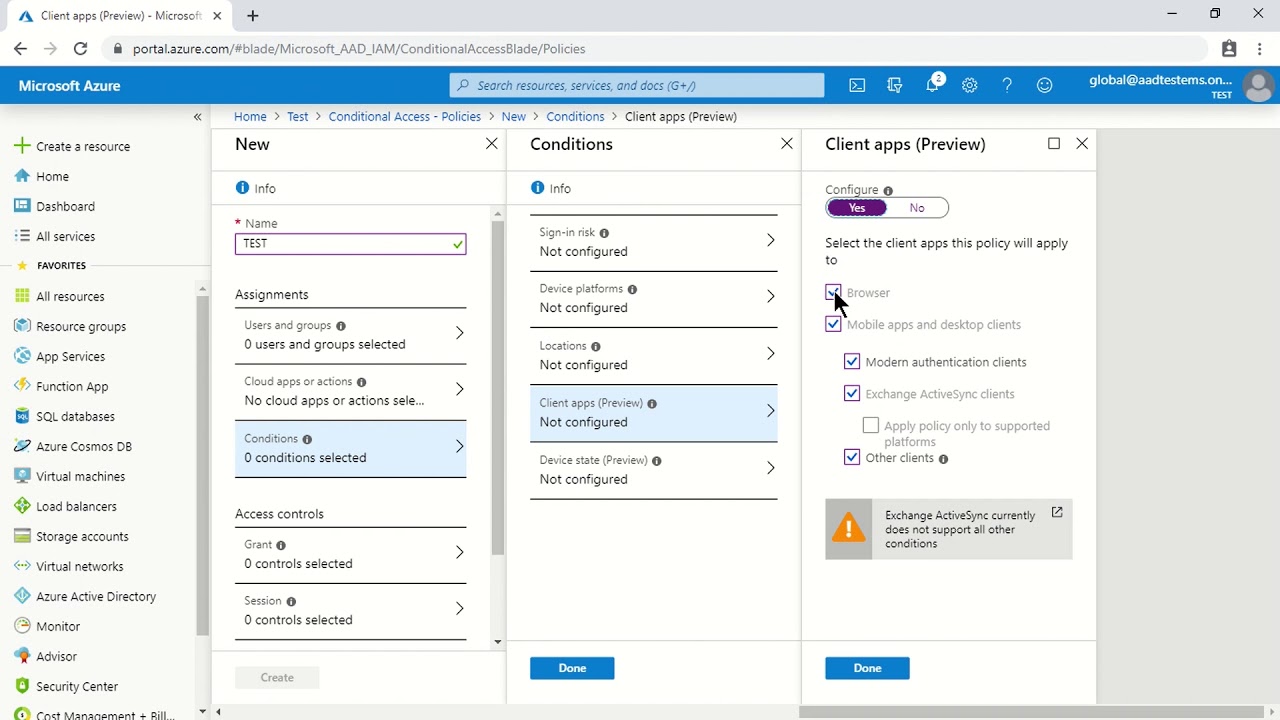The image size is (1280, 720).
Task: Click the Monitor gauge icon
Action: (x=22, y=626)
